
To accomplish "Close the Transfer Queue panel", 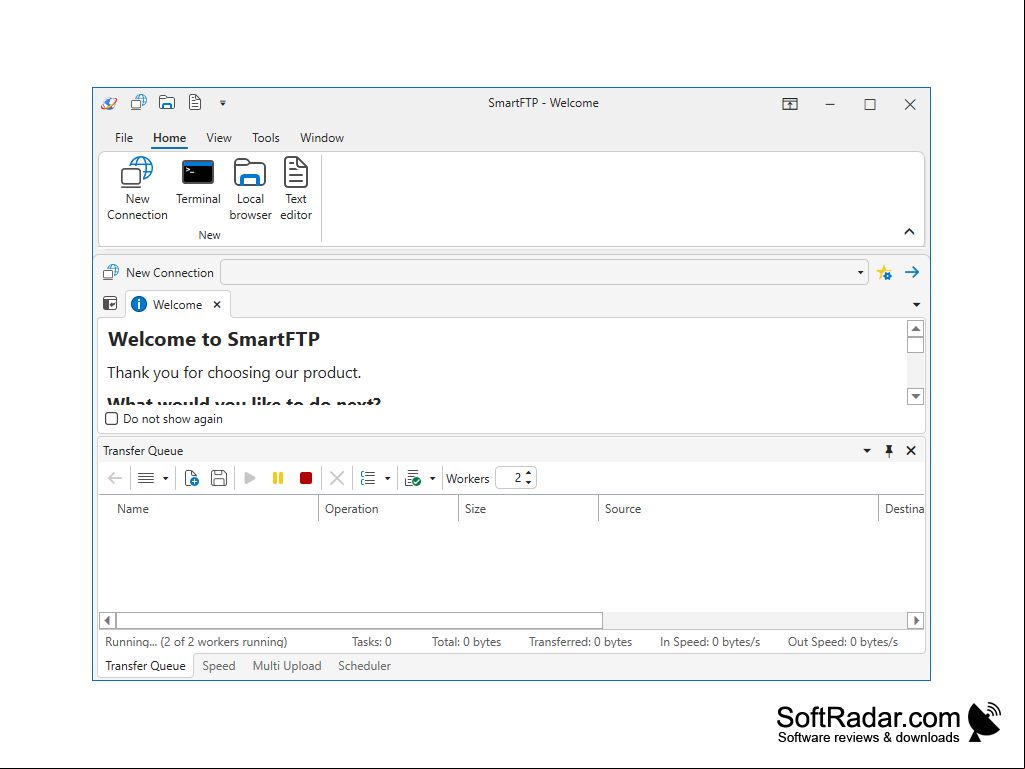I will pos(911,451).
